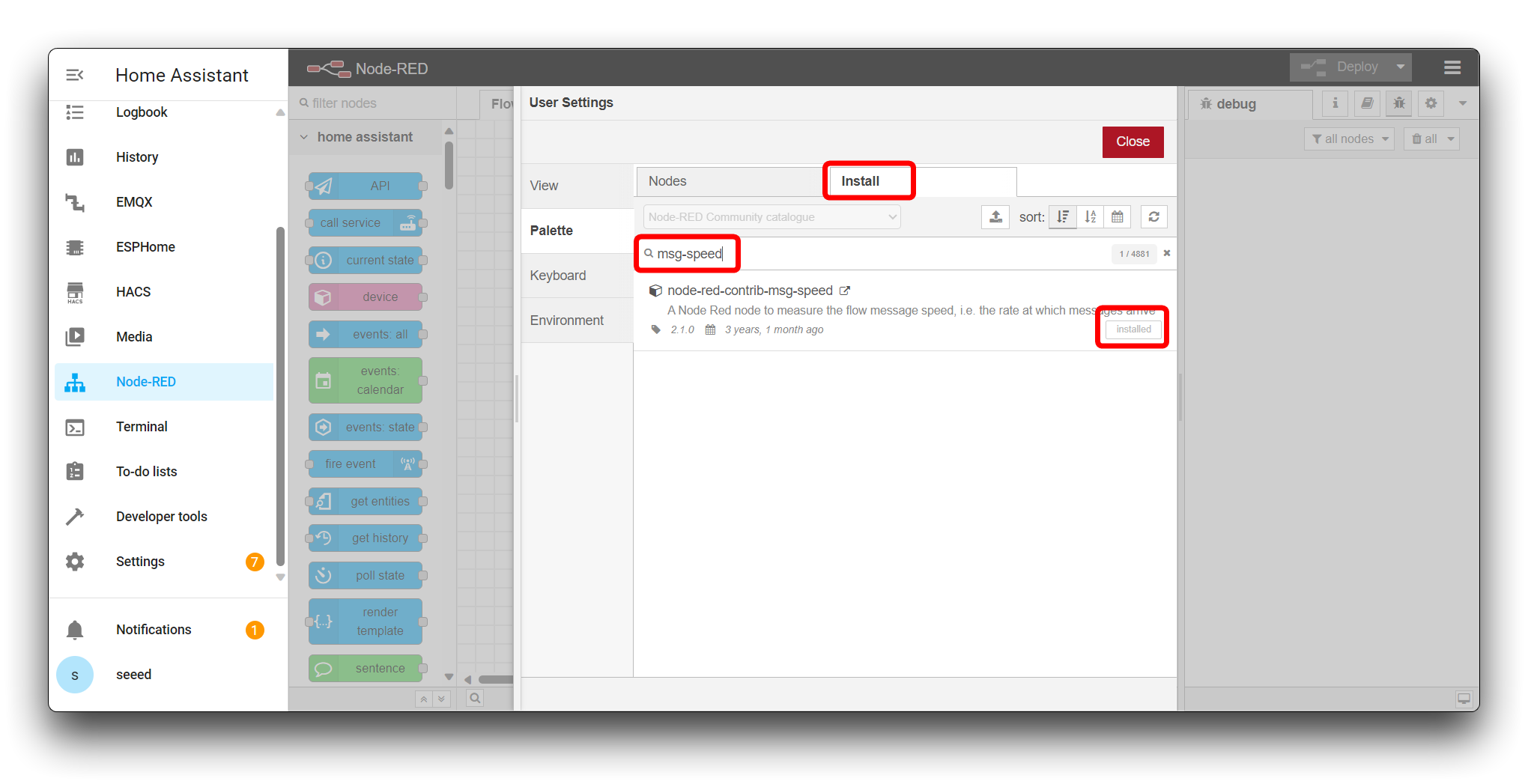Clear the module search text

[1166, 254]
